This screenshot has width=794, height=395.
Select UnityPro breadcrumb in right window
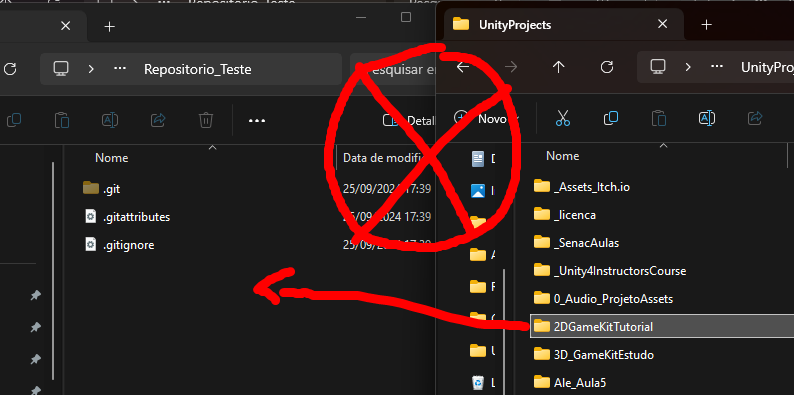point(767,67)
